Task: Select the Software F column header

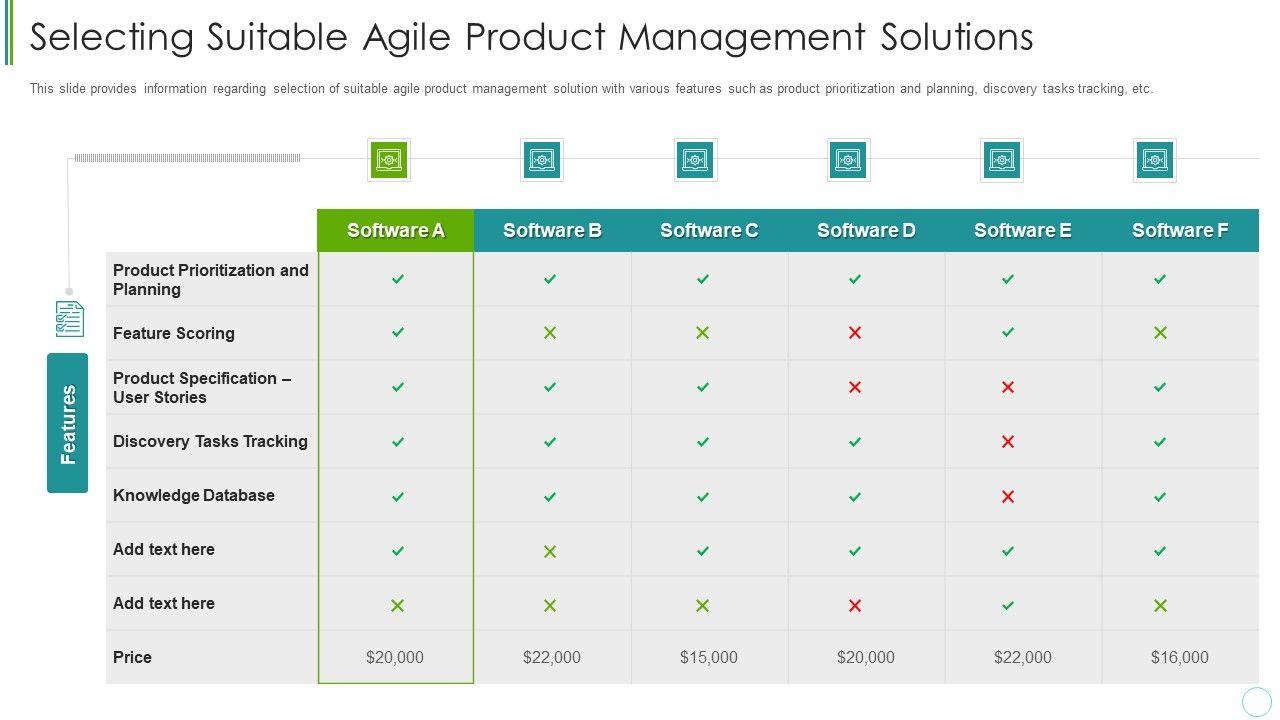Action: tap(1180, 231)
